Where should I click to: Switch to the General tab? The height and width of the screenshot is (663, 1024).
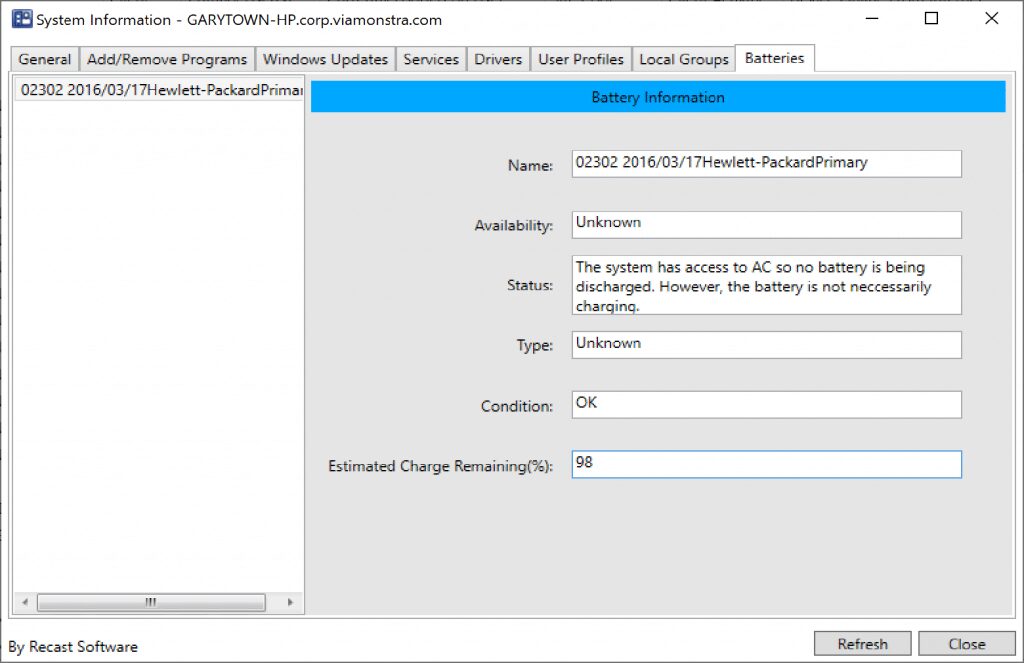pos(45,60)
